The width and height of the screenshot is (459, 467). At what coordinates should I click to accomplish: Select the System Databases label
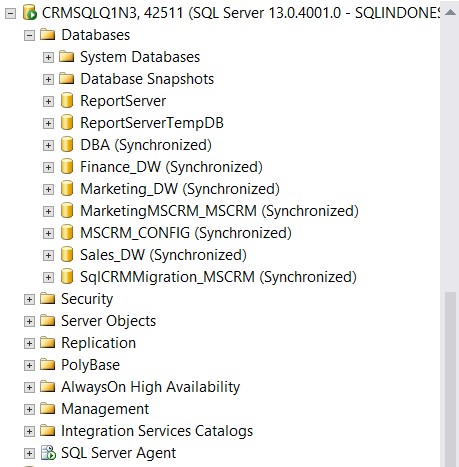(140, 57)
